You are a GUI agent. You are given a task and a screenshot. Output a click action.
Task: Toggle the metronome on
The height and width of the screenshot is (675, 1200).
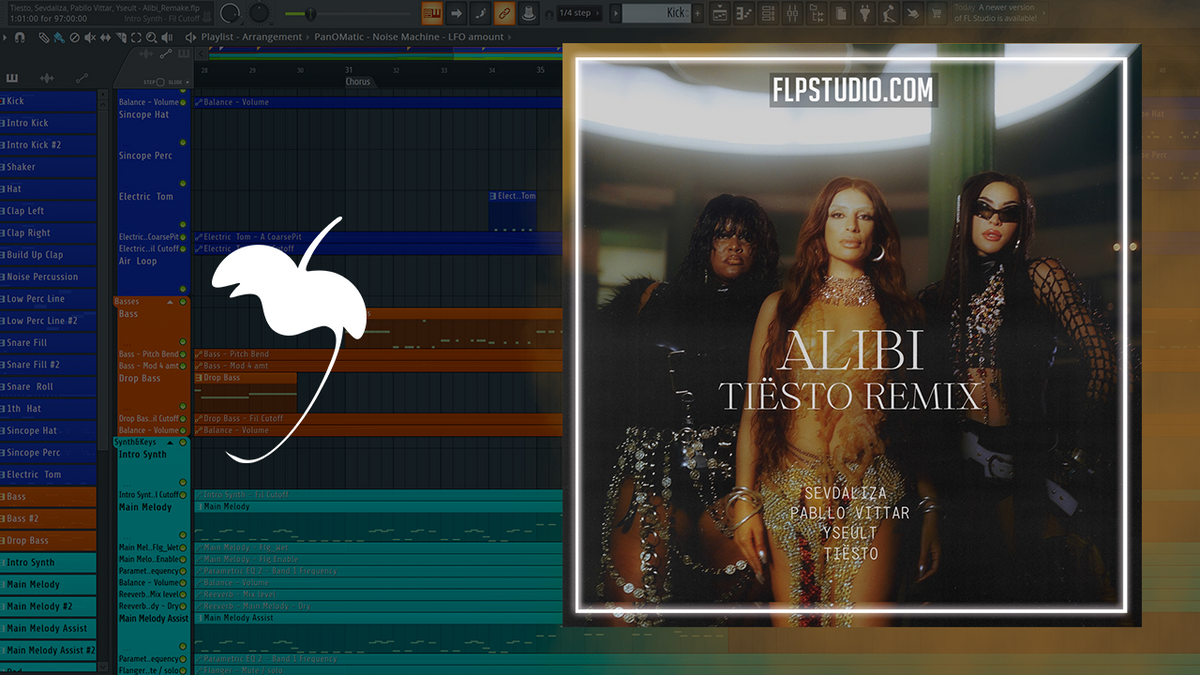[530, 13]
